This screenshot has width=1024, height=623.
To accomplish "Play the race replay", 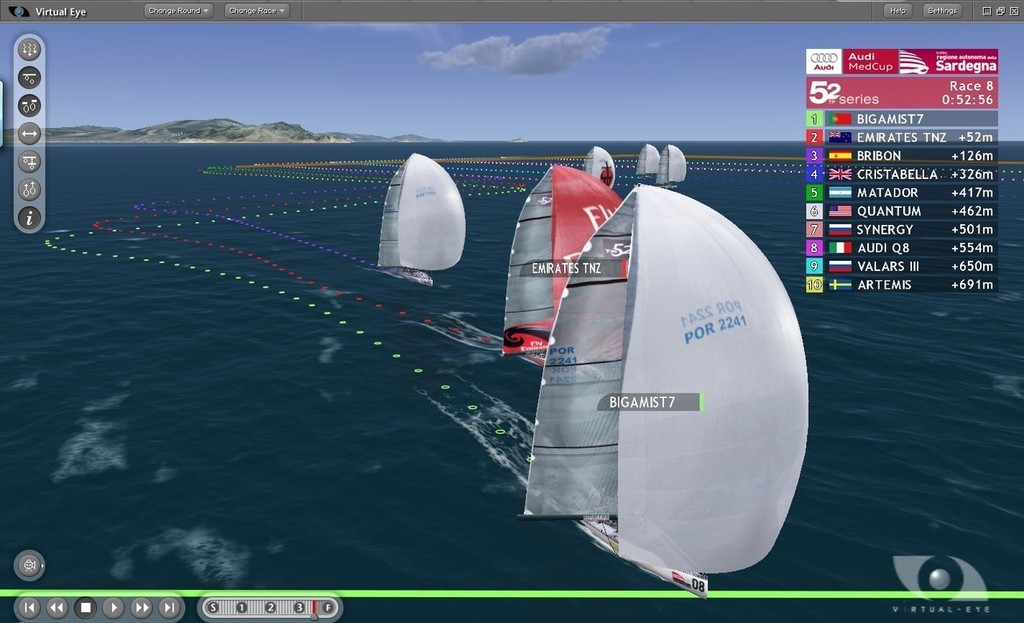I will click(x=114, y=608).
